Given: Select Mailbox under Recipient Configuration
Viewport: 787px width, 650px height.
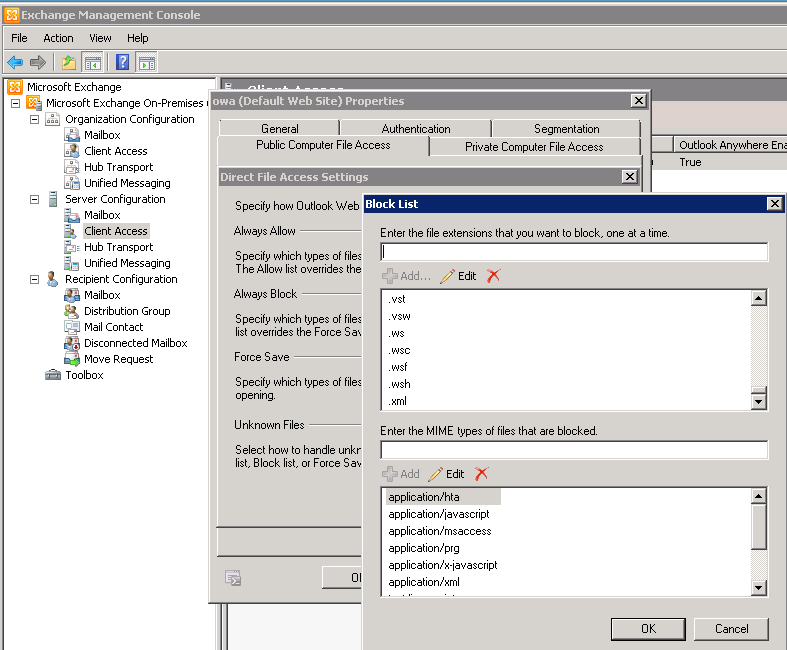Looking at the screenshot, I should pyautogui.click(x=102, y=295).
